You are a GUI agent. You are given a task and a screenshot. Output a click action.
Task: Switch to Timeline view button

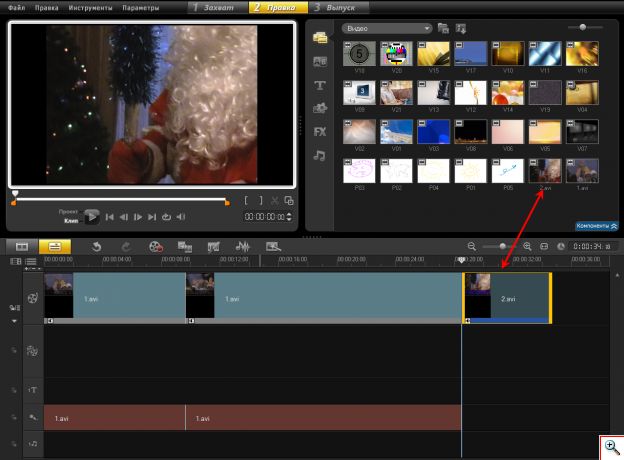tap(55, 247)
